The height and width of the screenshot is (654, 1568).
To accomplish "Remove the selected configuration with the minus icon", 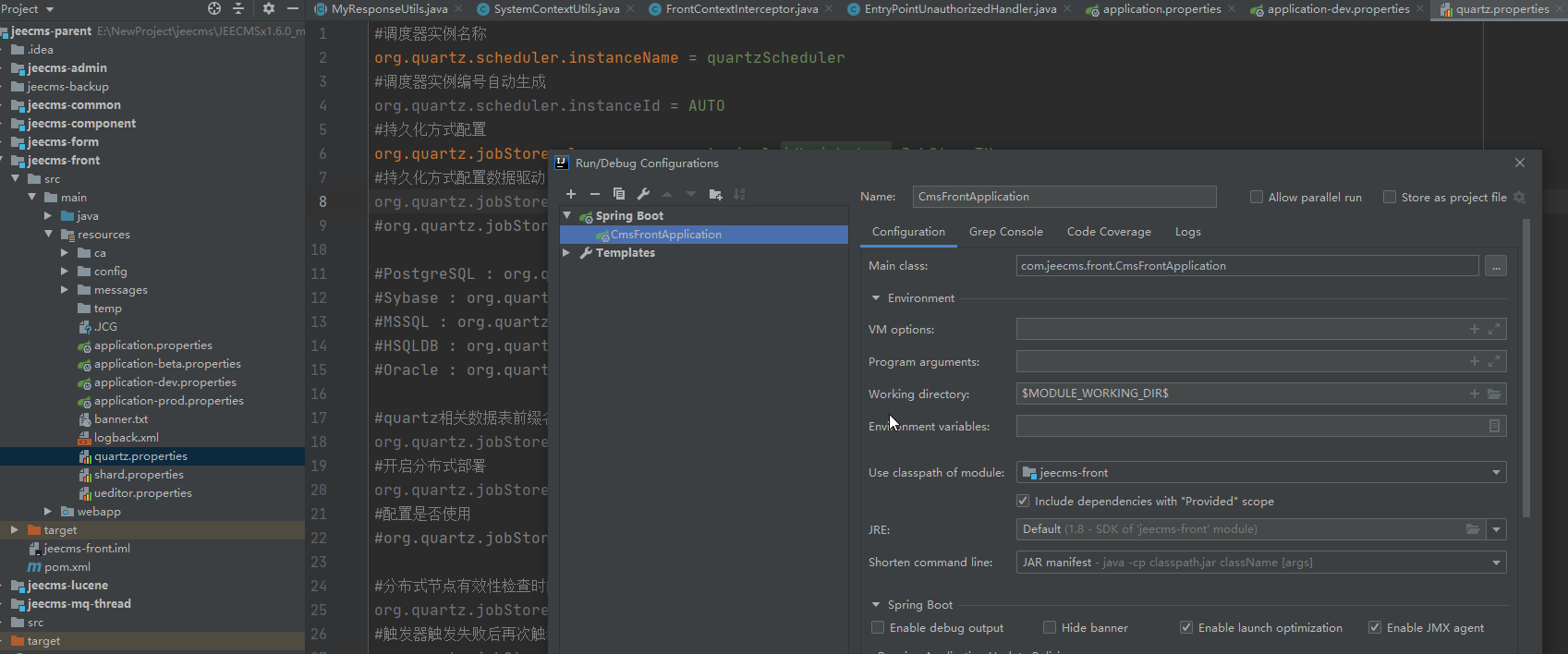I will point(595,194).
